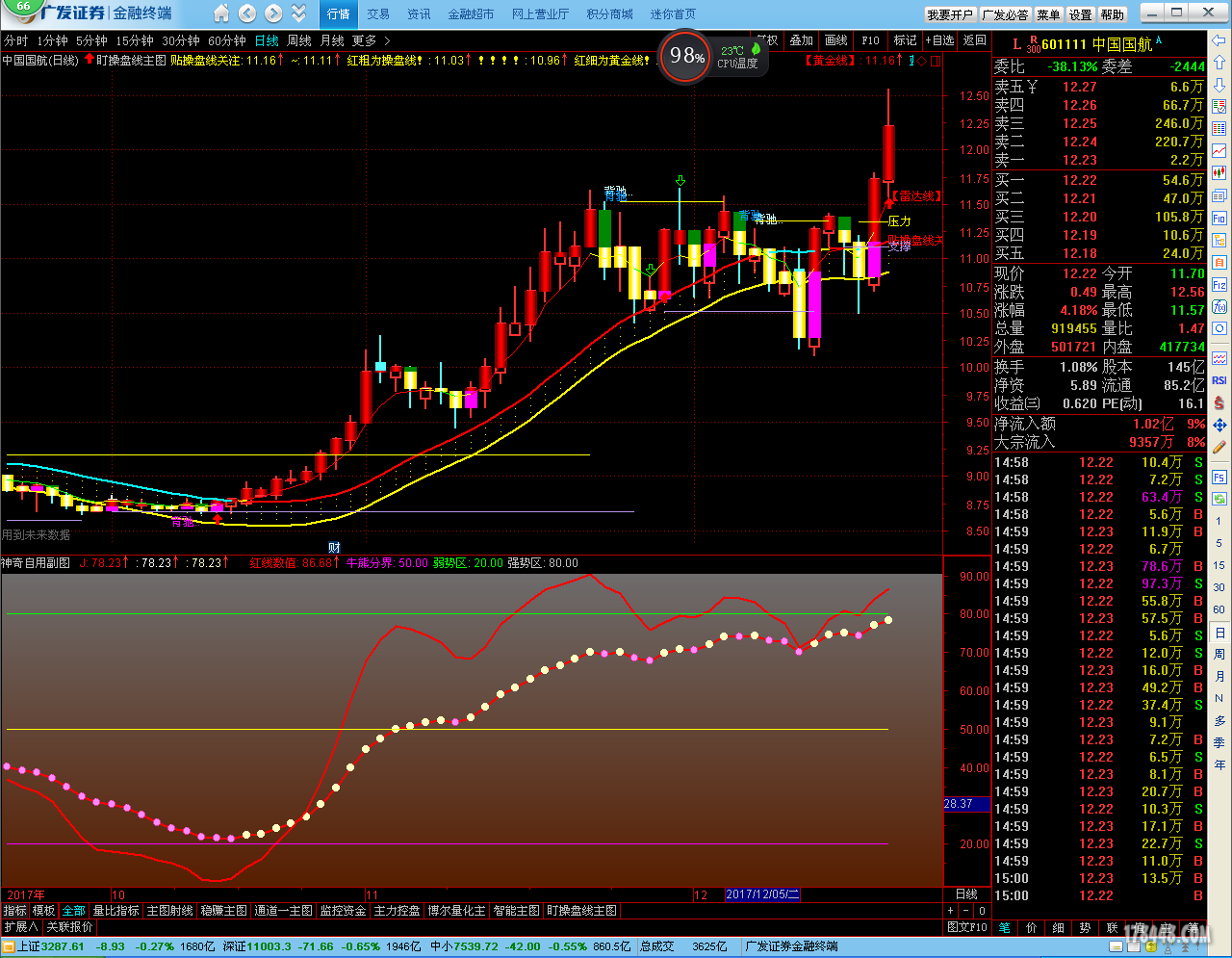Screen dimensions: 1232x958
Task: Select 月 monthly period in right sidebar
Action: click(1219, 676)
